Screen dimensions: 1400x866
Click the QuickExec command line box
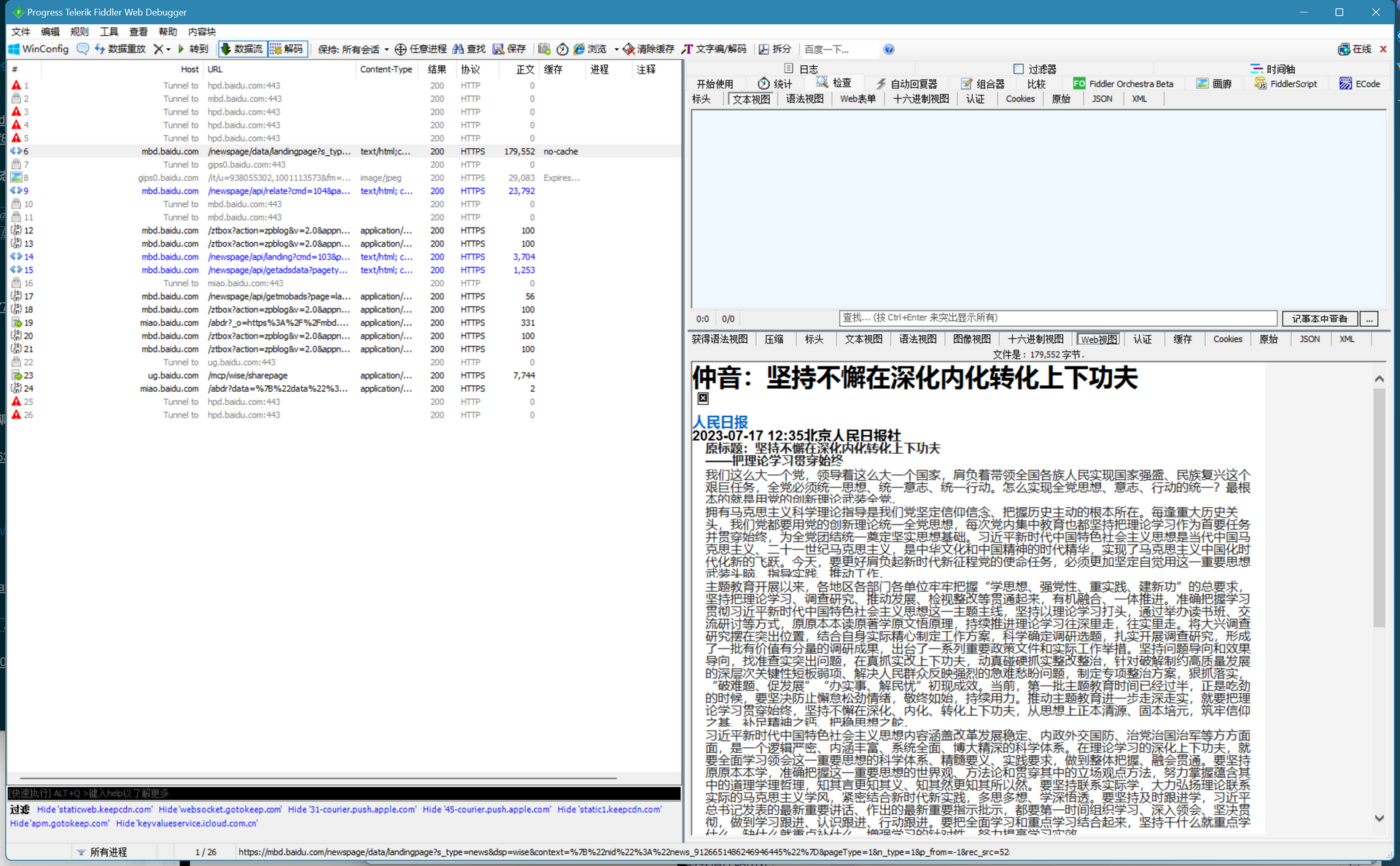(x=344, y=793)
